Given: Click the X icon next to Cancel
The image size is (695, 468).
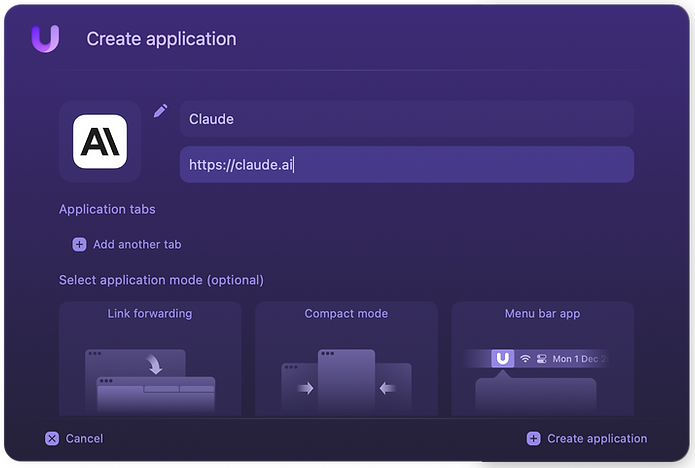Looking at the screenshot, I should tap(52, 438).
